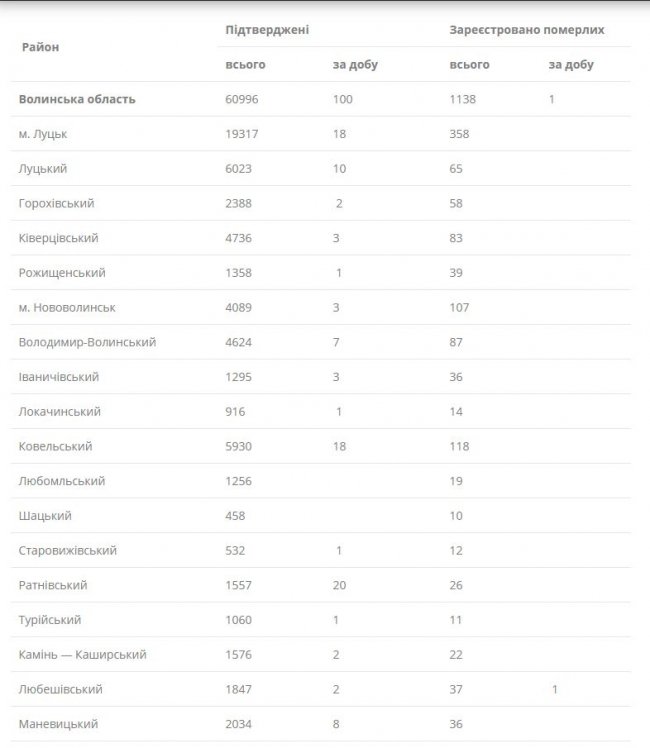The width and height of the screenshot is (650, 748).
Task: Select the Шацький row label
Action: 45,516
